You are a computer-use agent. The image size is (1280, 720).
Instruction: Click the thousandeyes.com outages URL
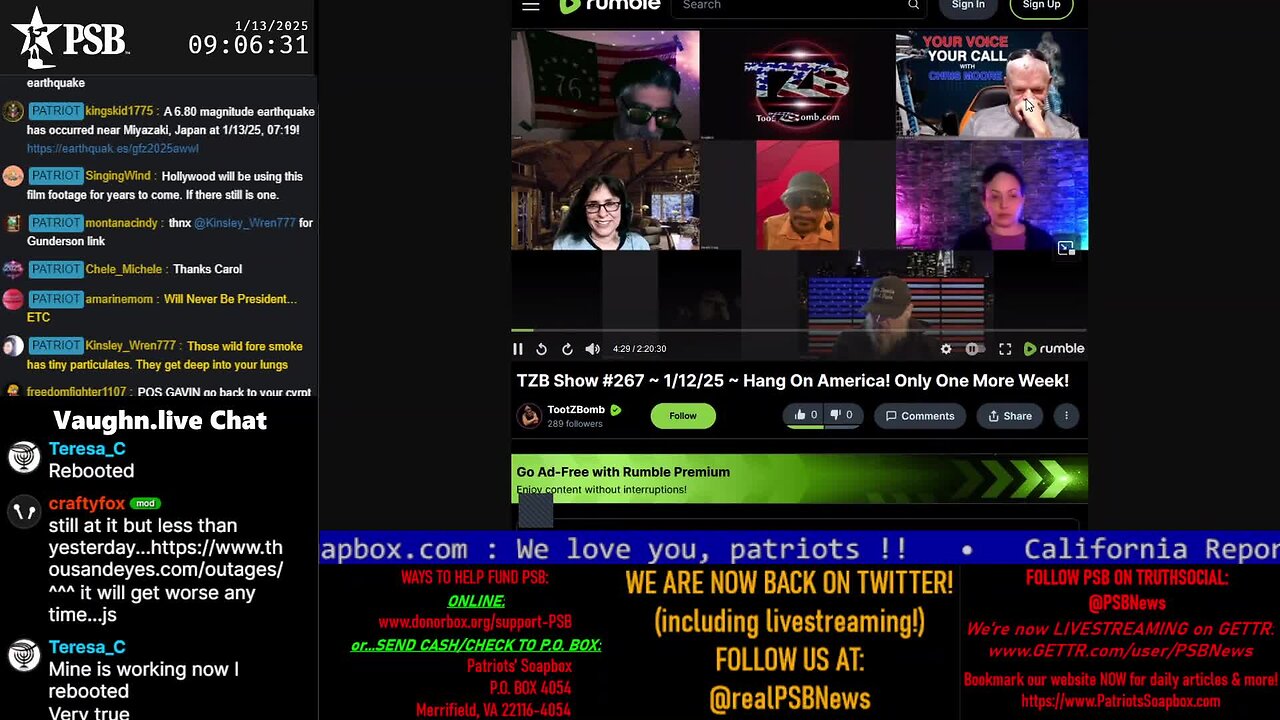tap(165, 559)
